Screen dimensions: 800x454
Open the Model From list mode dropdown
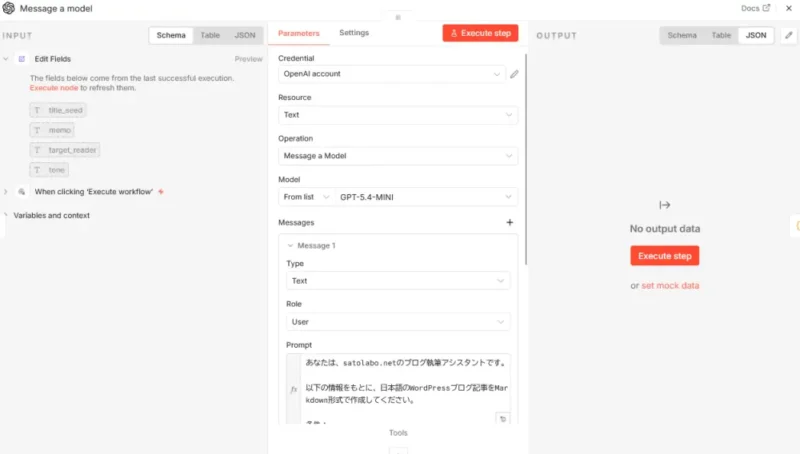[x=307, y=197]
